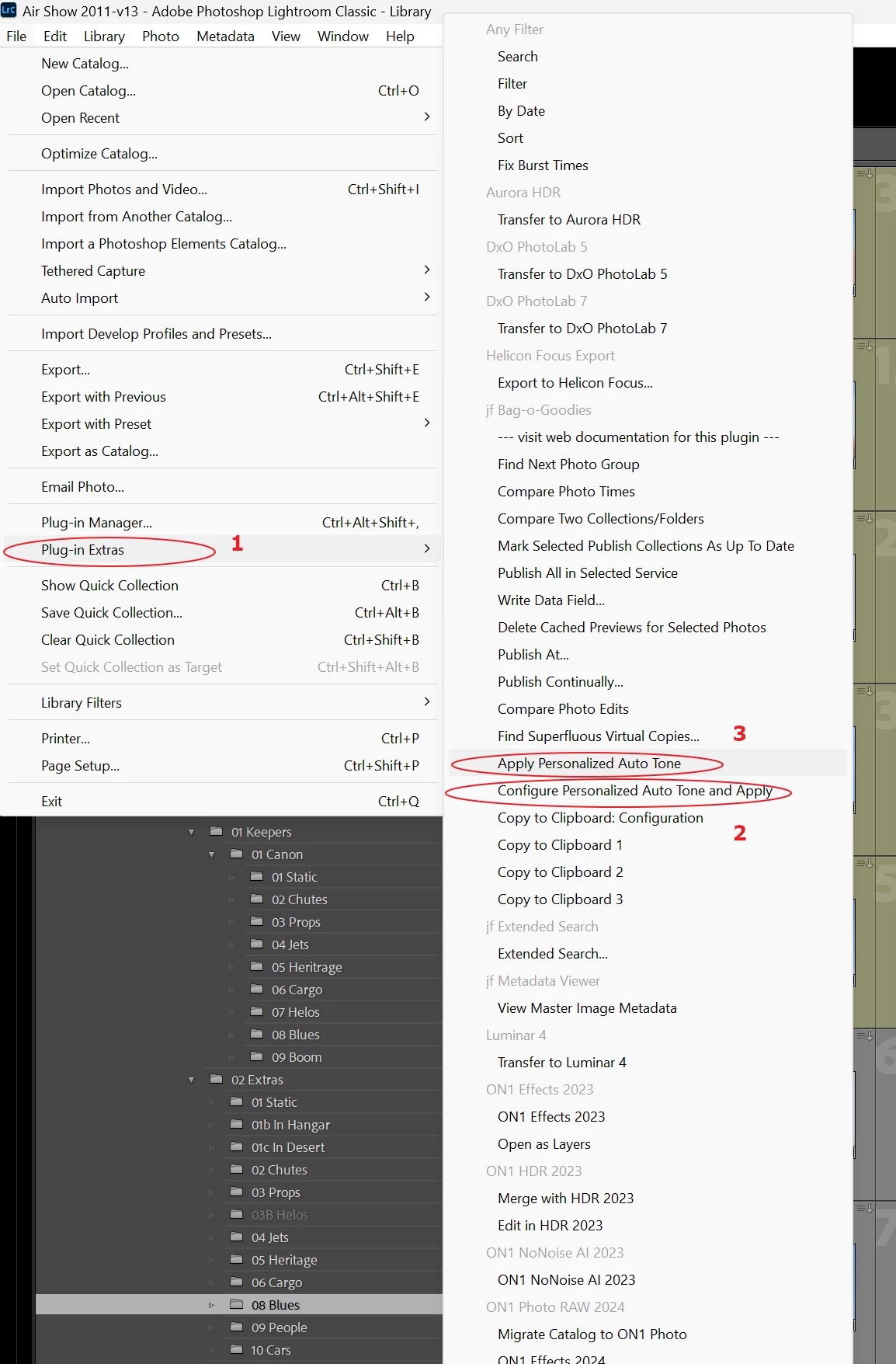Expand the Auto Import submenu arrow

pyautogui.click(x=427, y=297)
